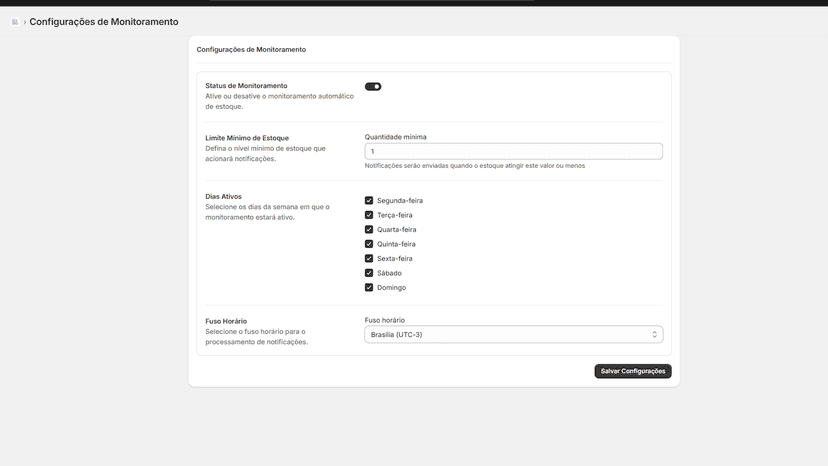Click the breadcrumb chevron separator

[x=24, y=22]
